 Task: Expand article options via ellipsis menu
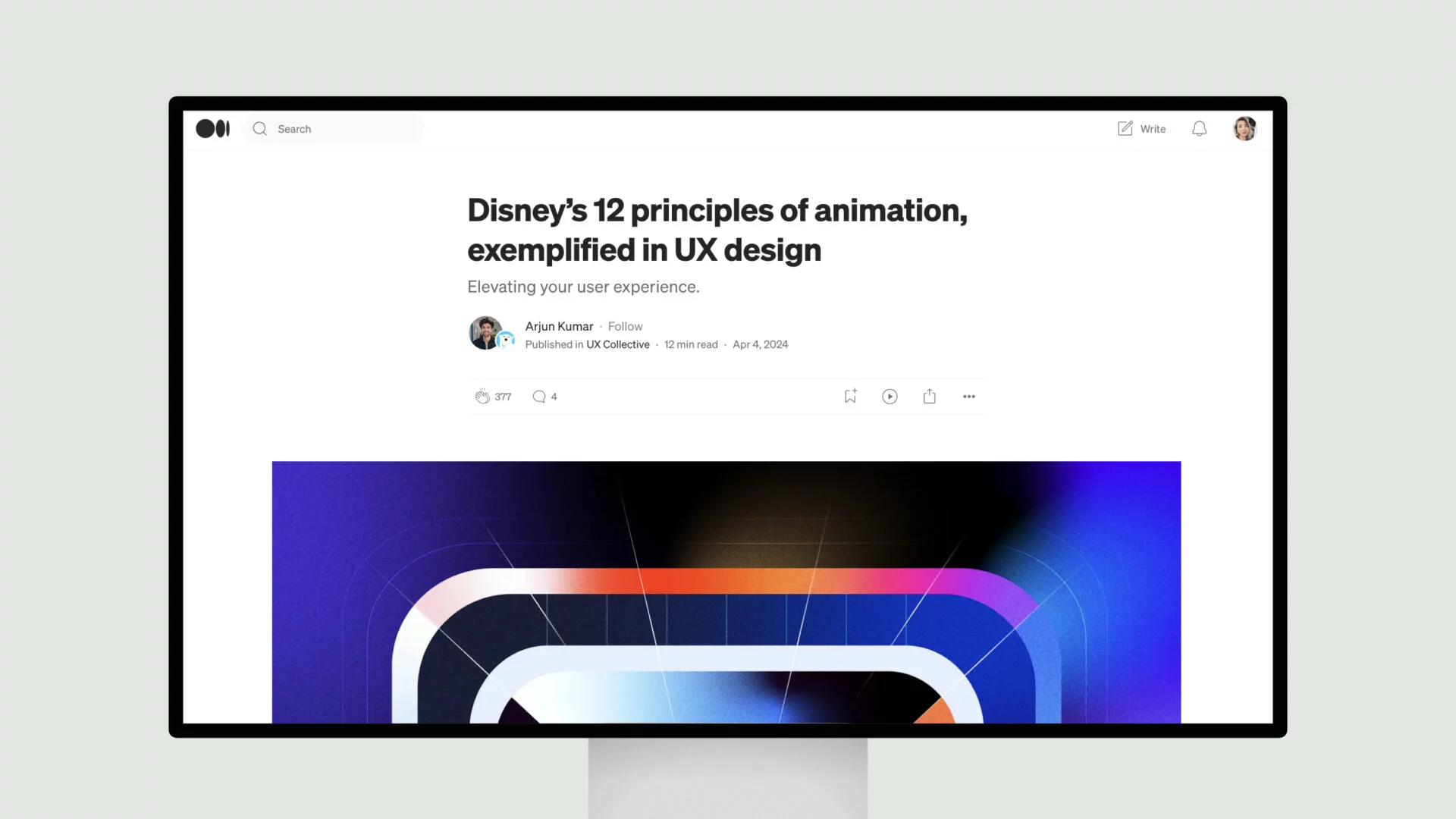(x=969, y=396)
